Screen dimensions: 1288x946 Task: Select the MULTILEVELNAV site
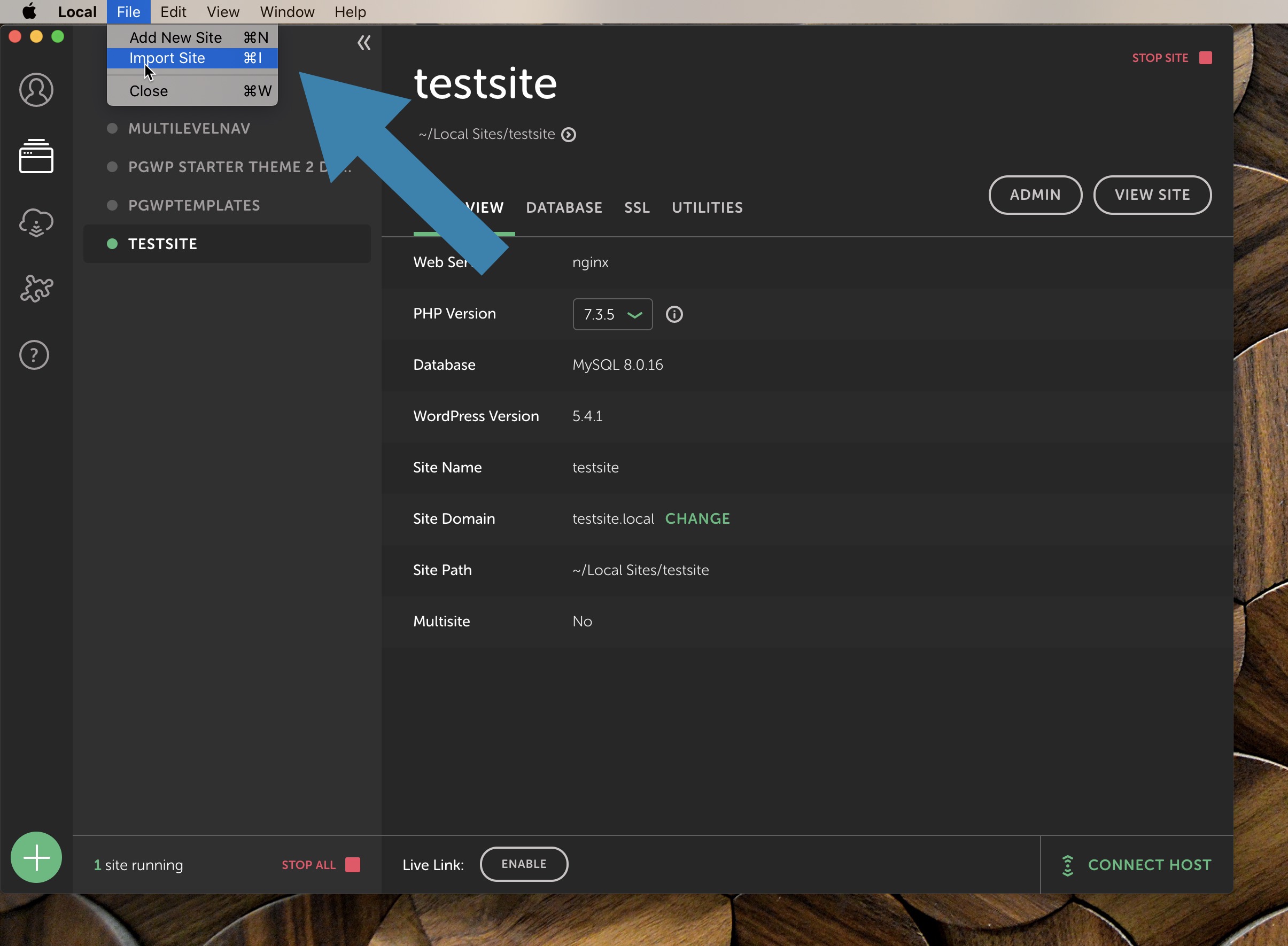pos(227,128)
